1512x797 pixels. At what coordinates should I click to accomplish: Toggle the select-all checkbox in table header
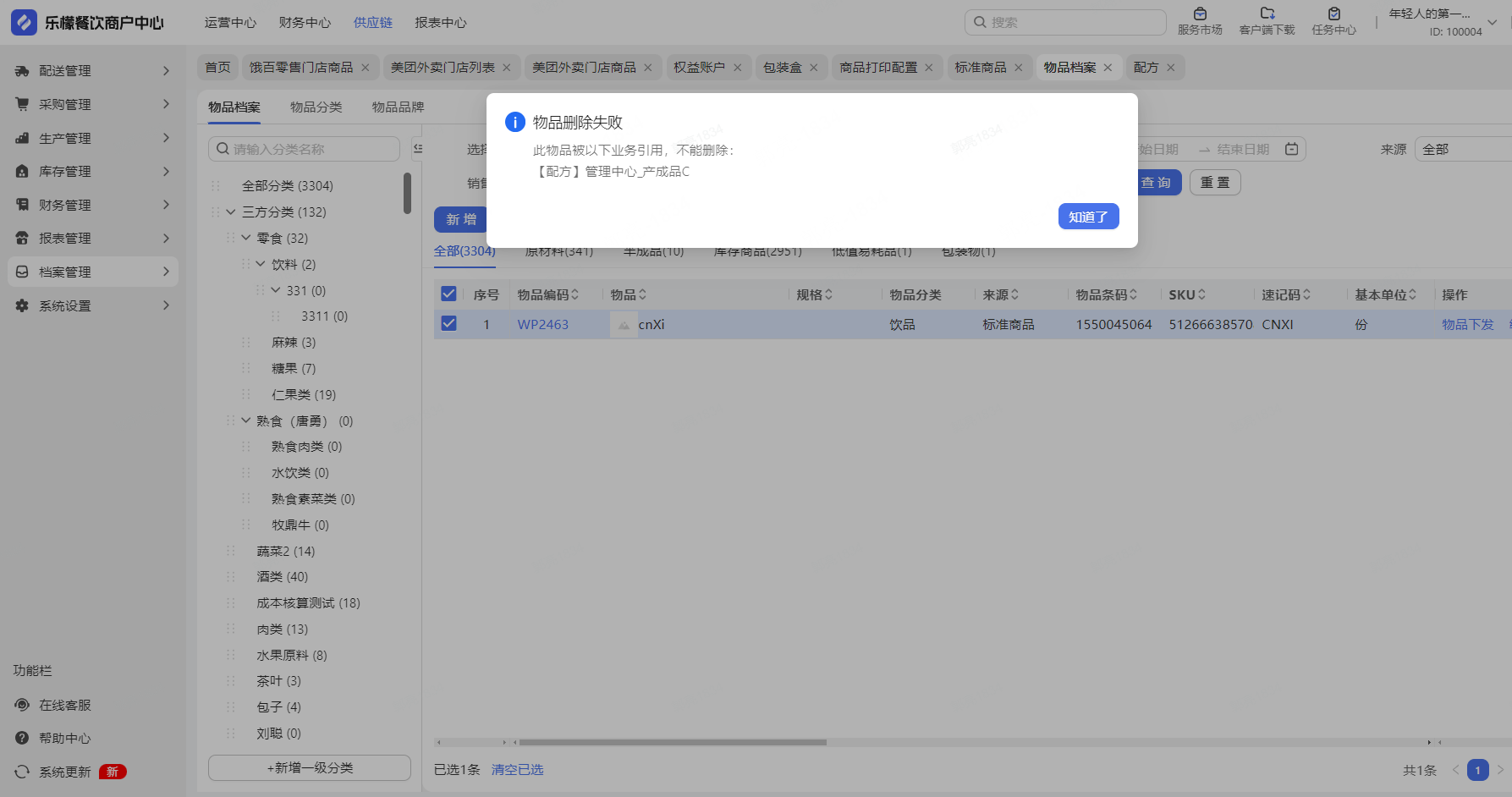448,294
